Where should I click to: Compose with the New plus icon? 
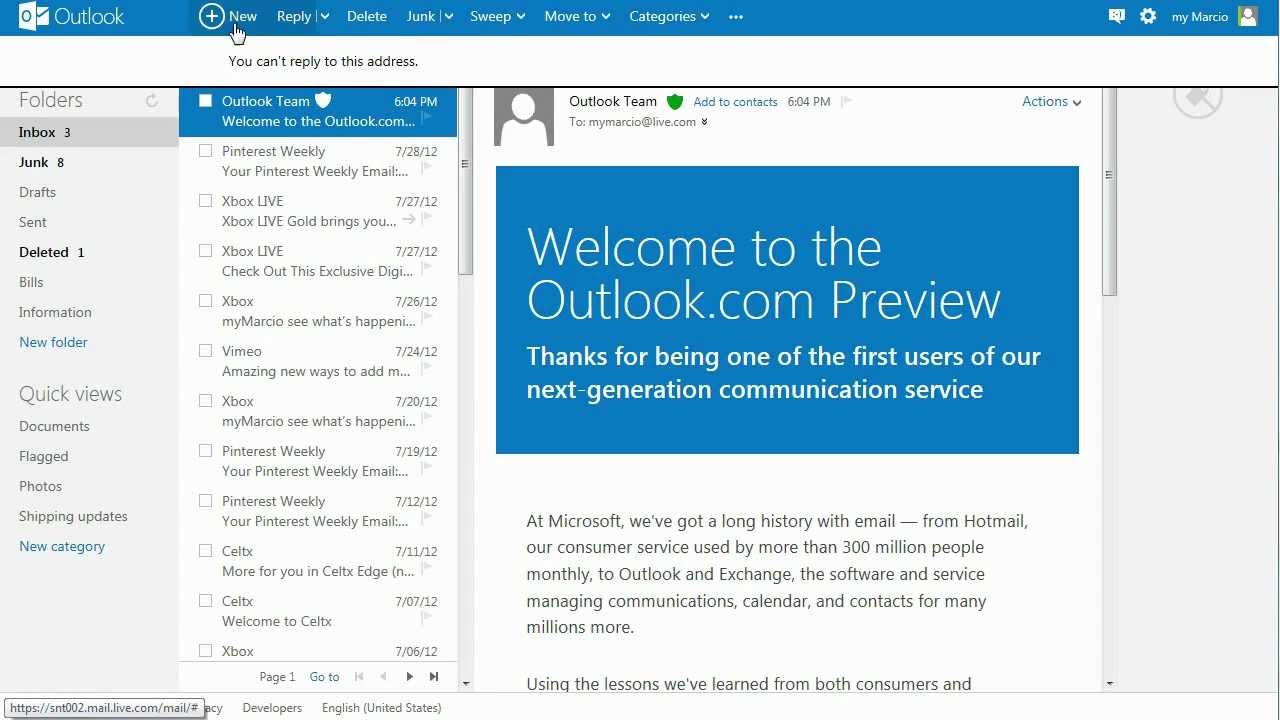point(211,16)
